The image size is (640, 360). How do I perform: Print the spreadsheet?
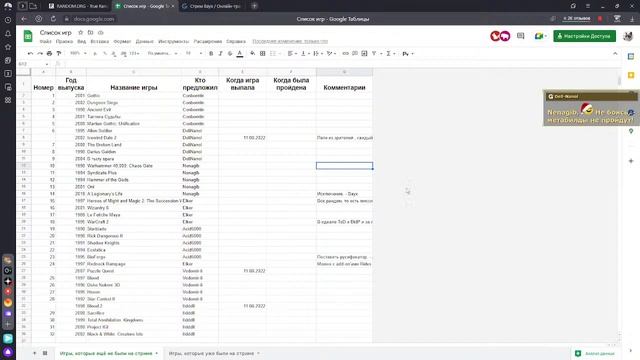tap(49, 53)
